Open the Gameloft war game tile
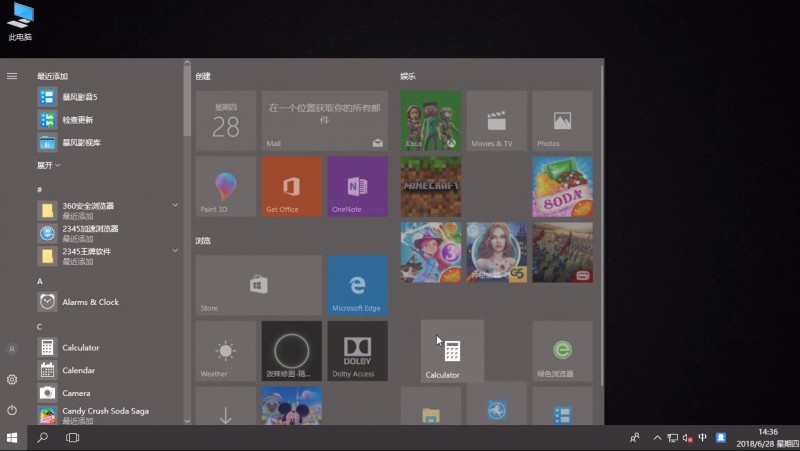 563,253
